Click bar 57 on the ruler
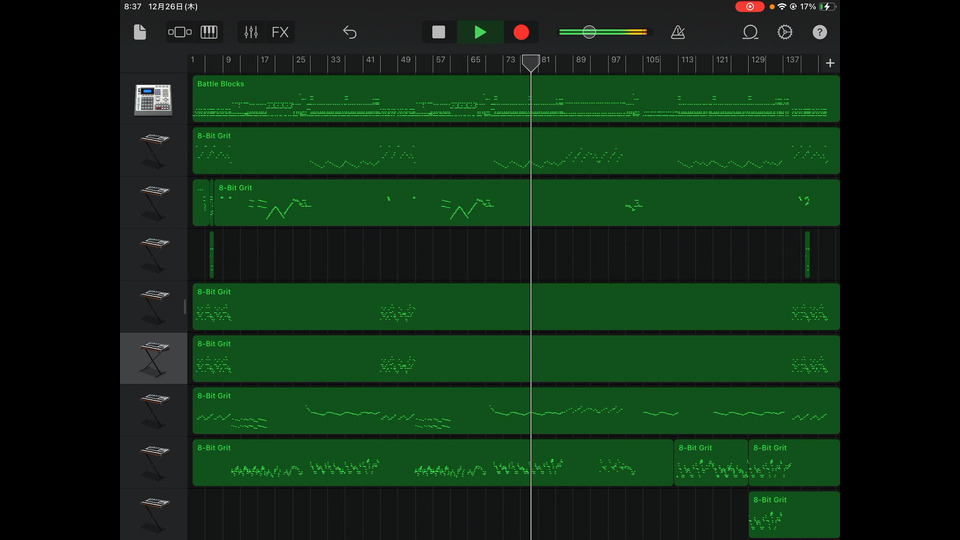 coord(440,59)
